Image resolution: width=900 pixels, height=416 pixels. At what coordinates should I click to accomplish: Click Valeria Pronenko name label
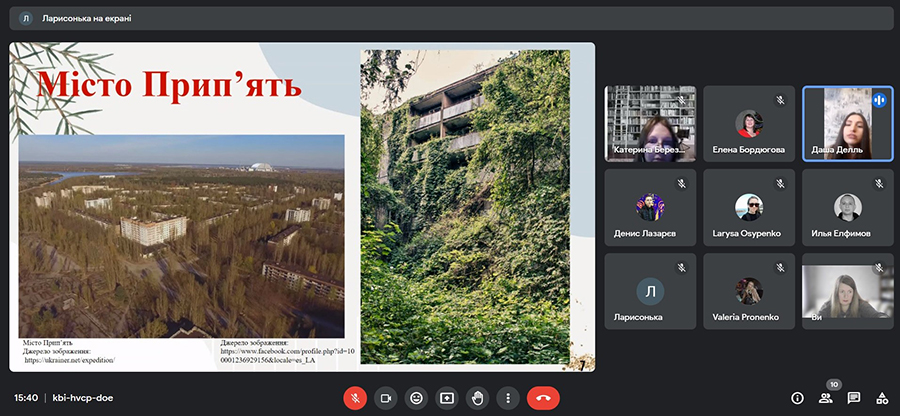click(x=744, y=317)
